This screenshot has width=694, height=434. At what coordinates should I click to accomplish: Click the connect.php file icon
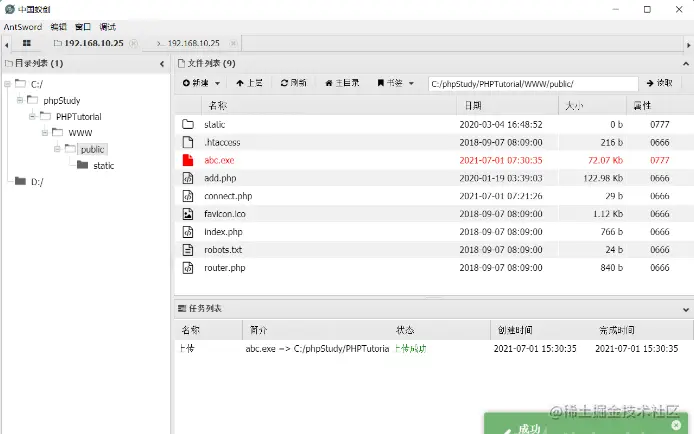(188, 196)
